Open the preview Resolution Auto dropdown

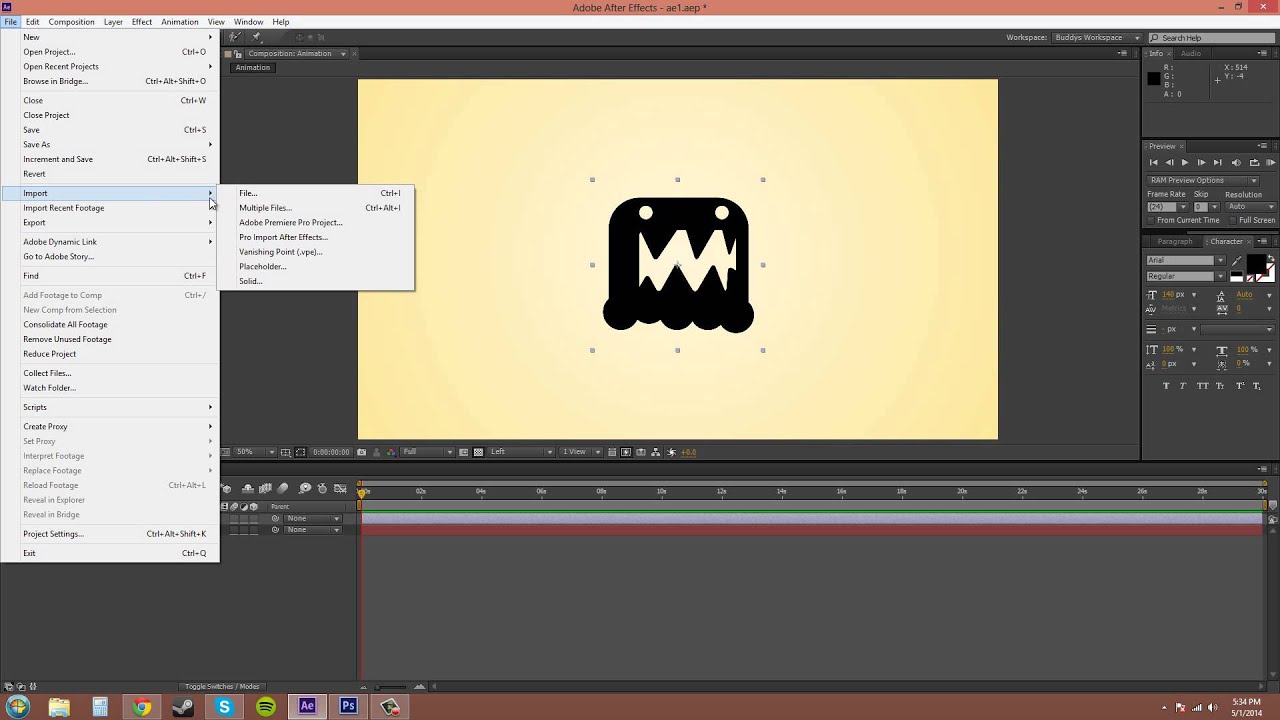coord(1251,206)
